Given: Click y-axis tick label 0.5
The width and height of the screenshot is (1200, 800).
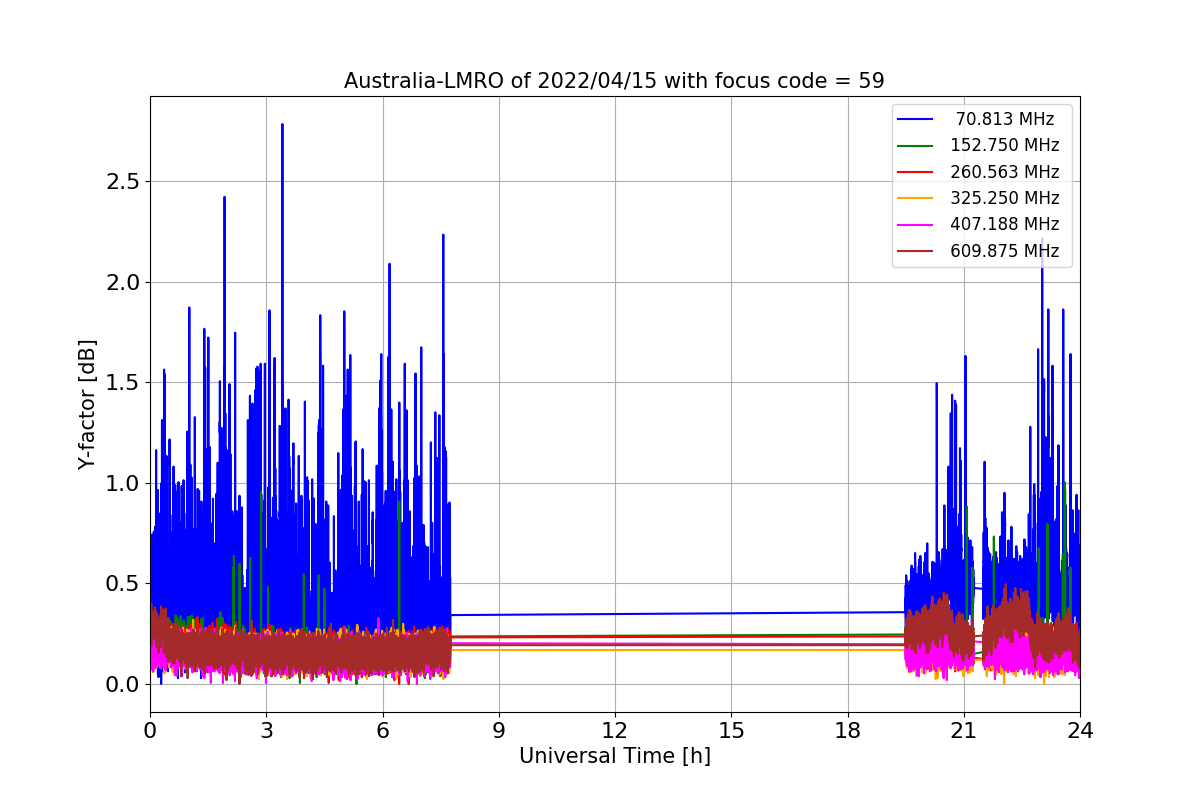Looking at the screenshot, I should (x=123, y=584).
